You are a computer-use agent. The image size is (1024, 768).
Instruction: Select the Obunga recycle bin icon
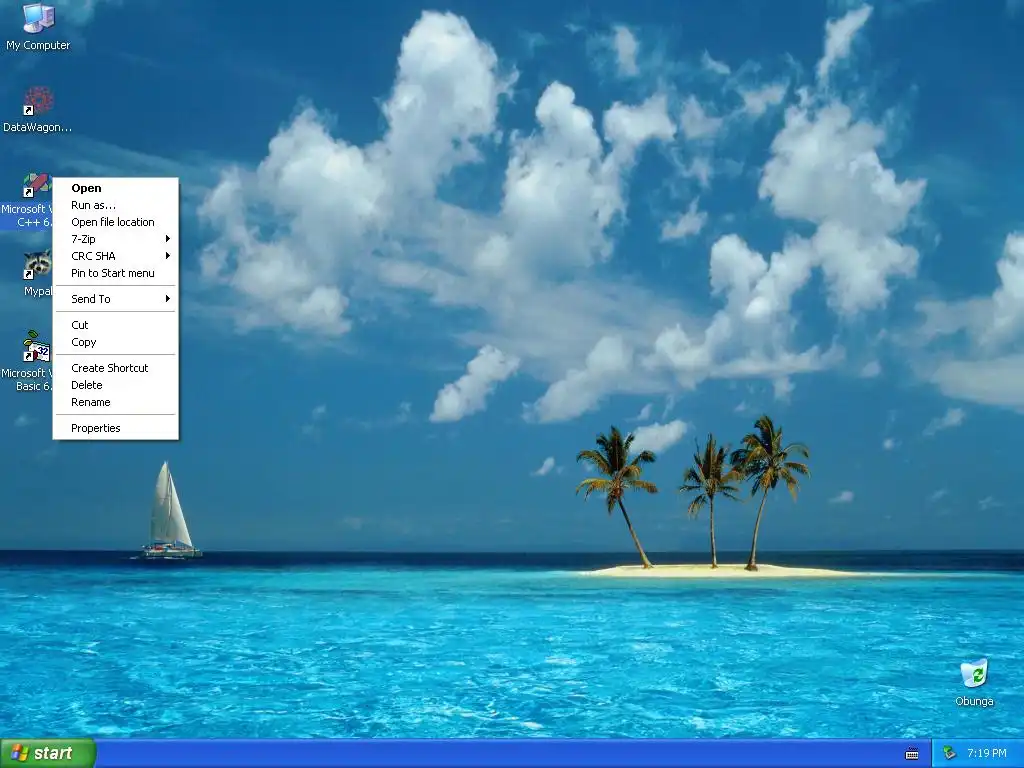coord(974,682)
